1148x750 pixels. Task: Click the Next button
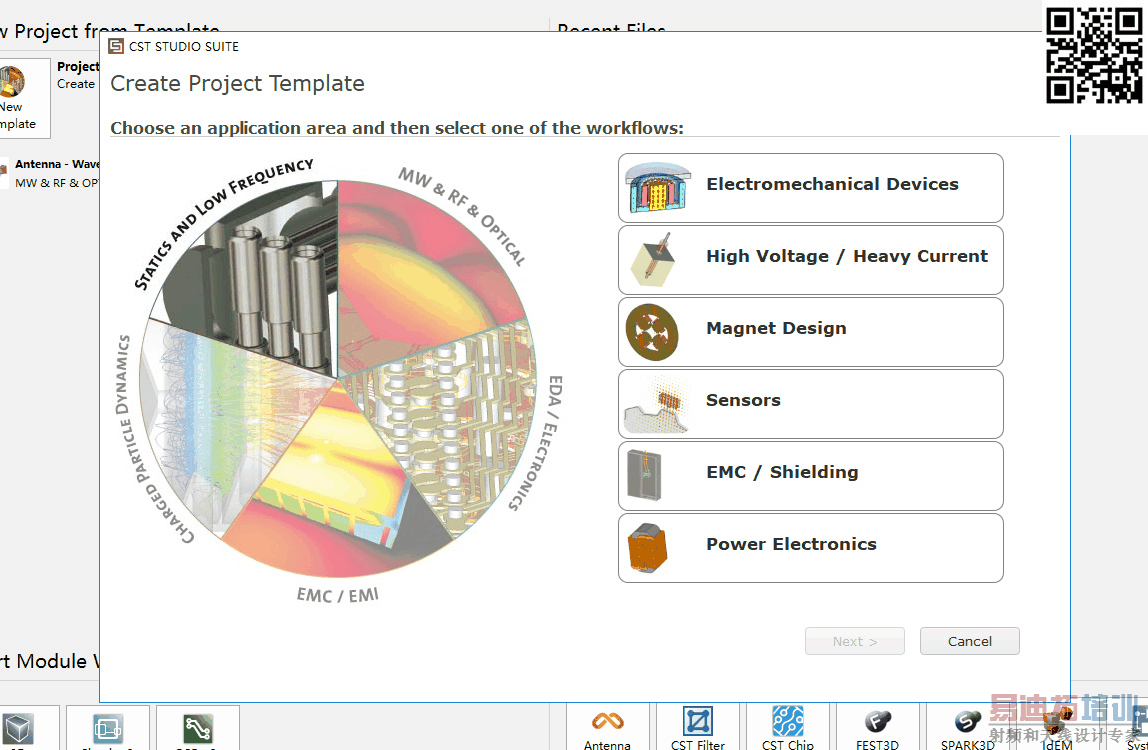(x=854, y=641)
